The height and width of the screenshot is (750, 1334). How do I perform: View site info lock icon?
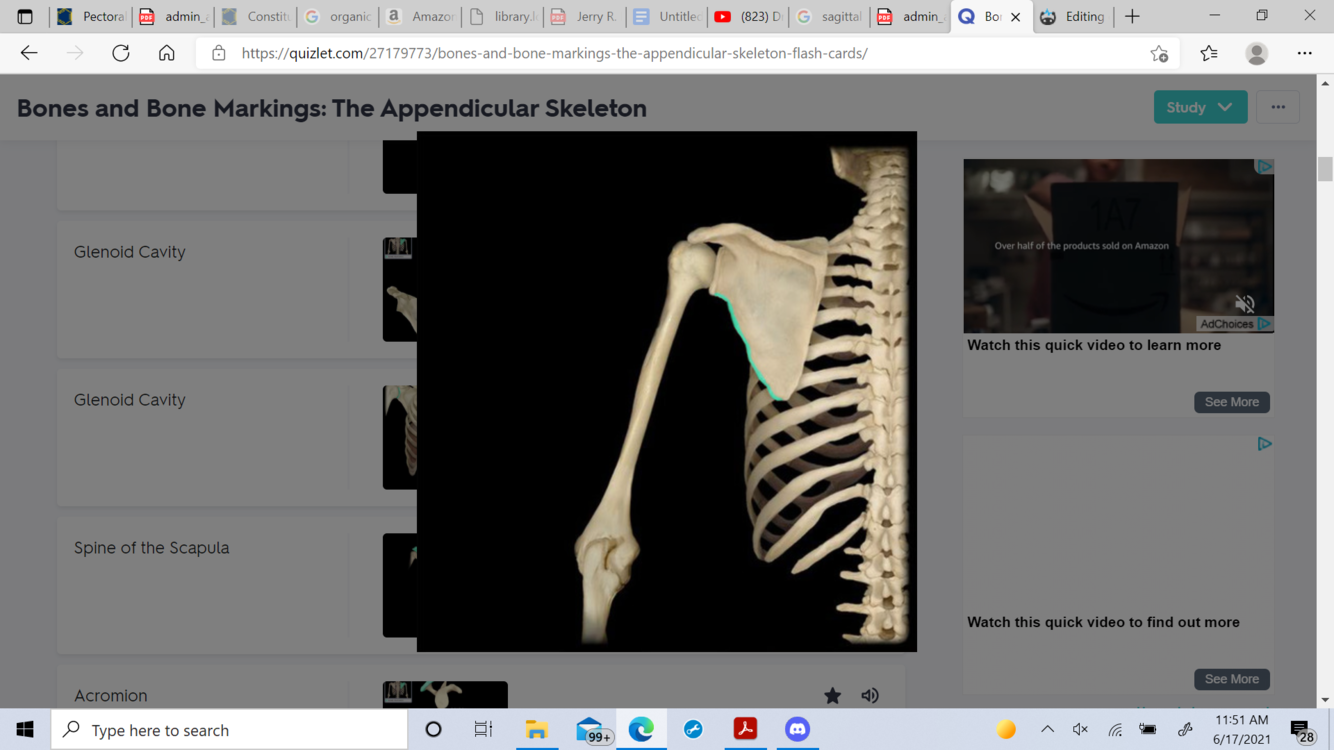218,53
